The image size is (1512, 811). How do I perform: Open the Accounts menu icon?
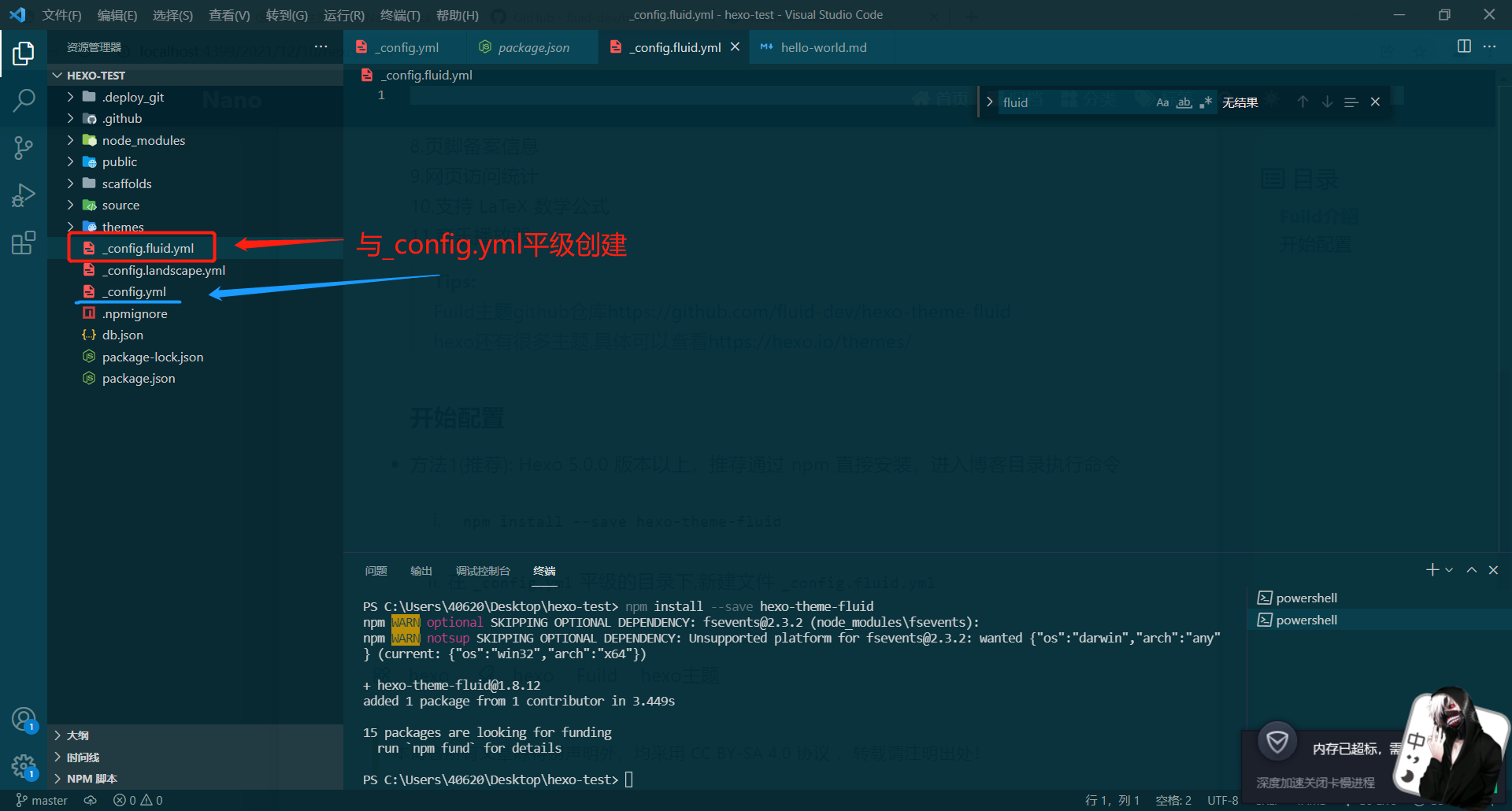(24, 719)
